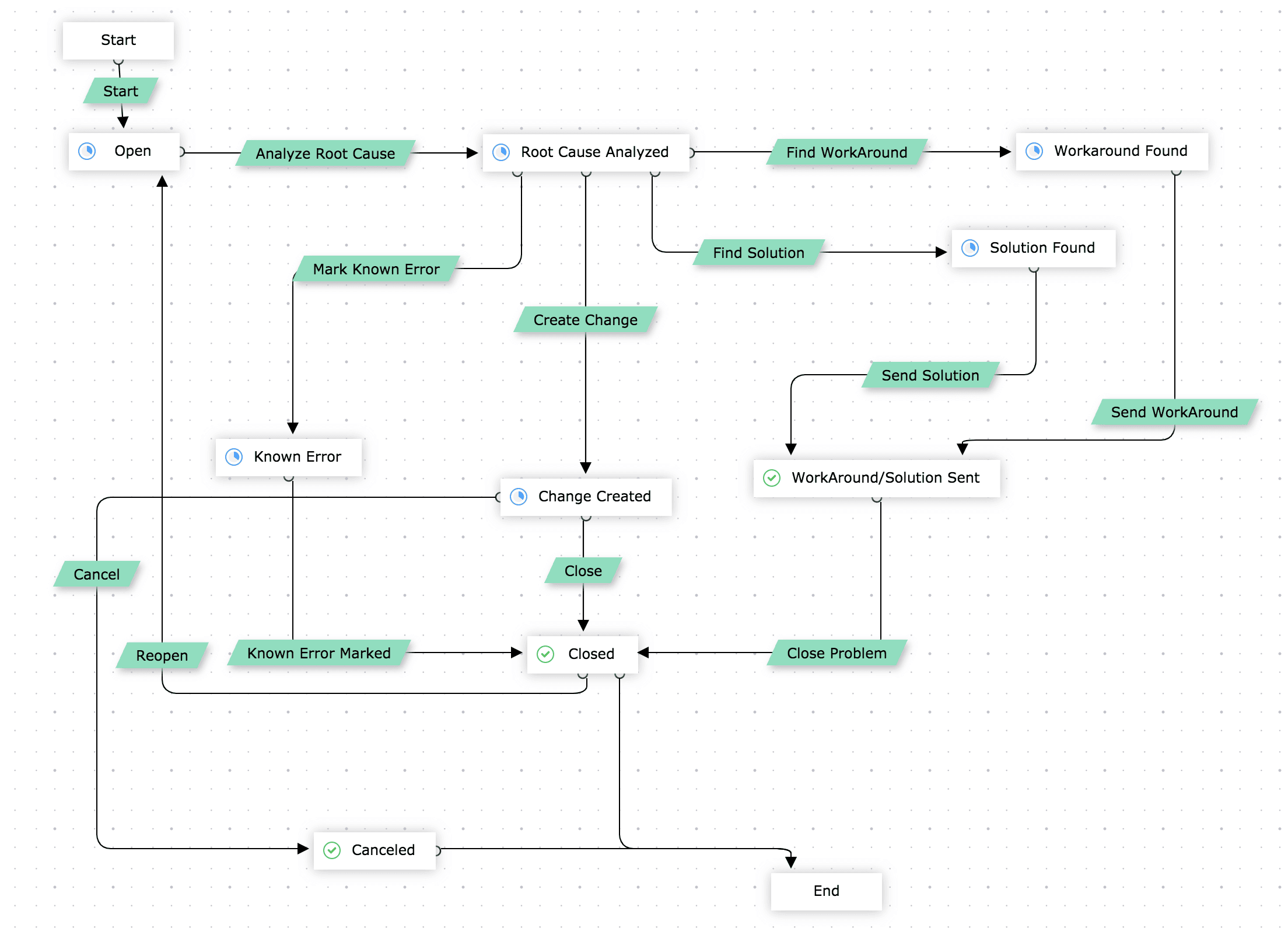1288x942 pixels.
Task: Click Root Cause Analyzed right connector port
Action: (691, 153)
